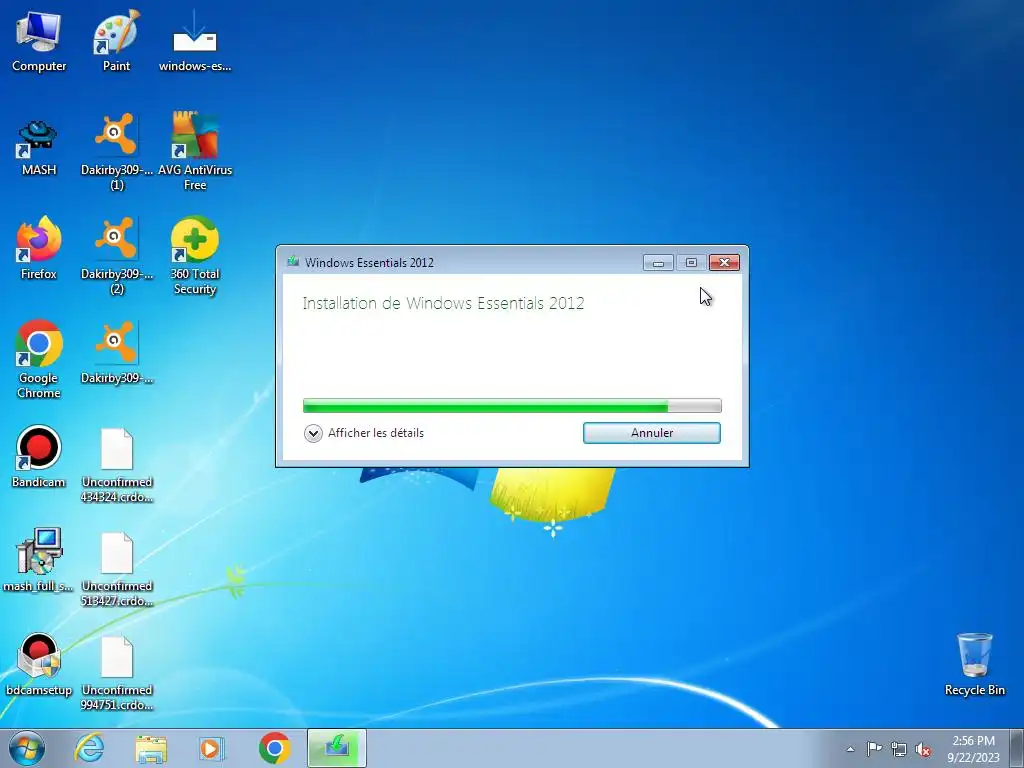The height and width of the screenshot is (768, 1024).
Task: Select the MASH desktop shortcut
Action: tap(39, 147)
